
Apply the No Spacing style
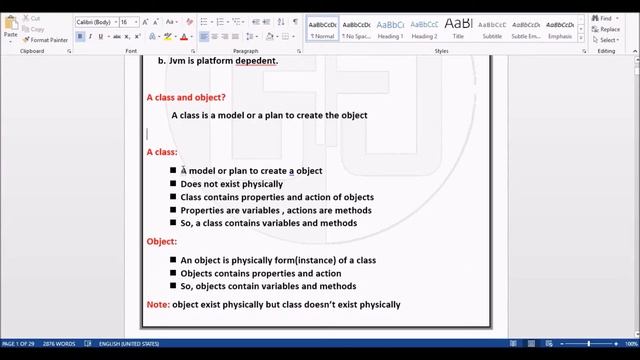coord(356,29)
